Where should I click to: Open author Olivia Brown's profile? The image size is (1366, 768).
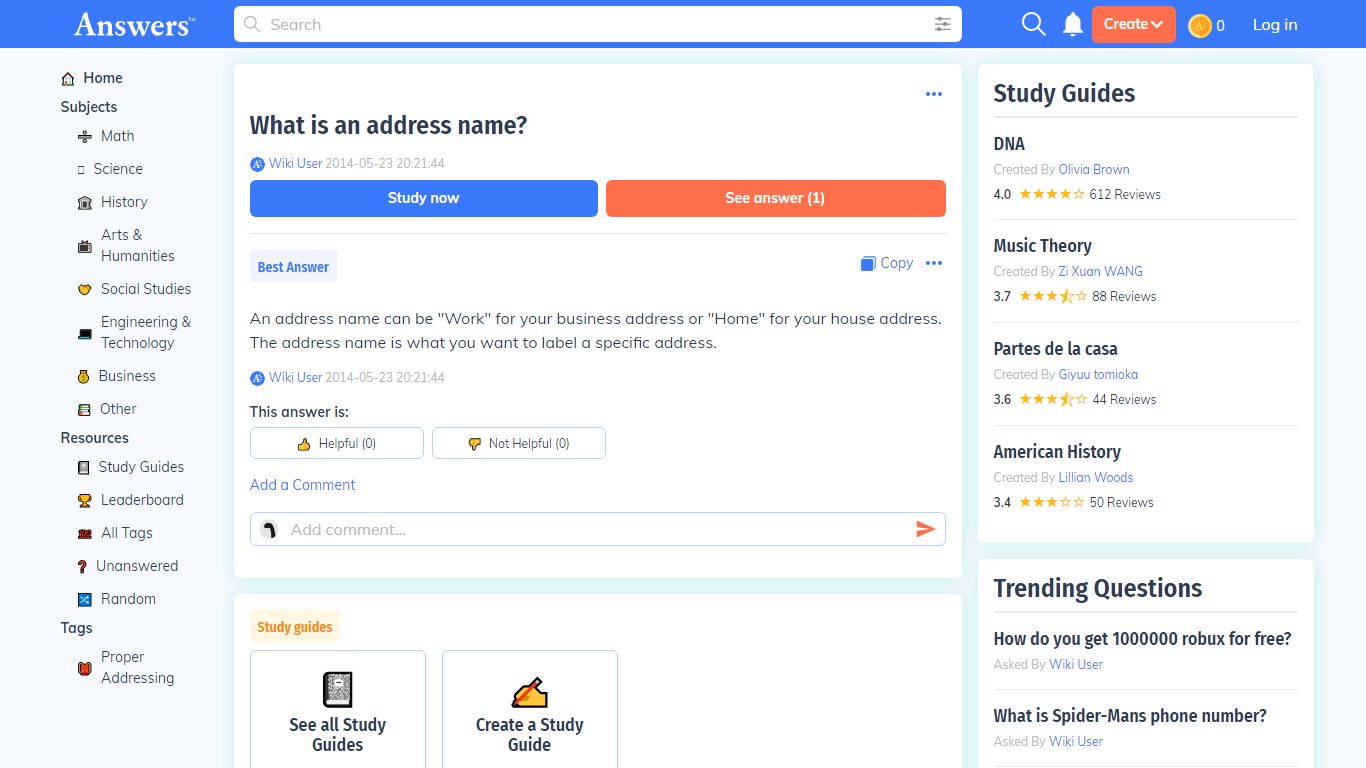click(x=1094, y=169)
